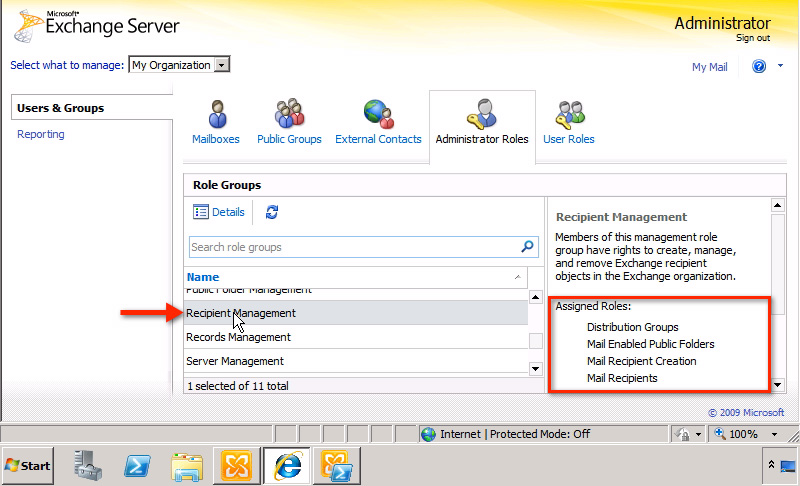Click the Details text link
The width and height of the screenshot is (800, 486).
(228, 212)
